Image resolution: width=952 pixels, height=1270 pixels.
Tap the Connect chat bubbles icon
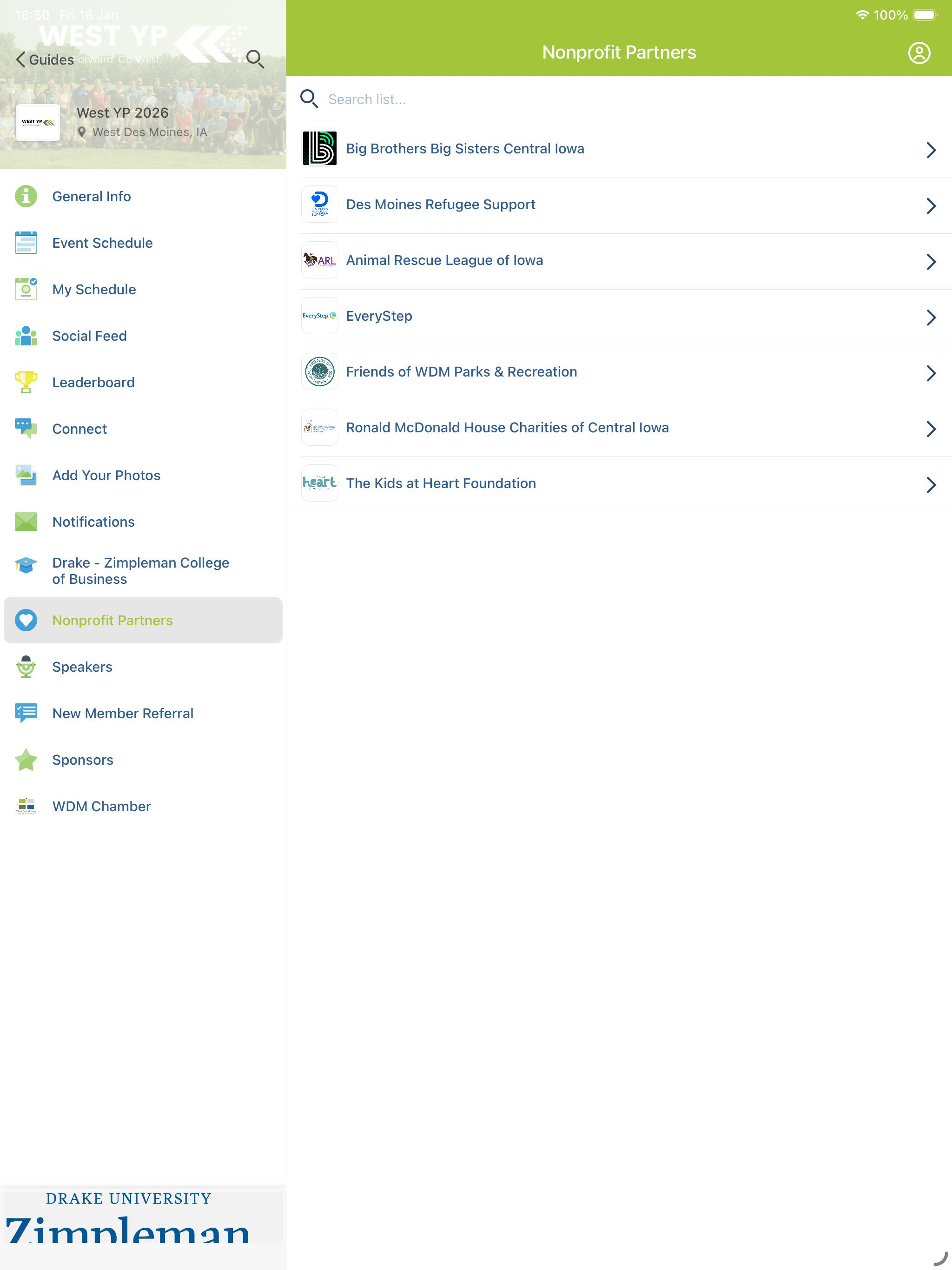point(26,429)
